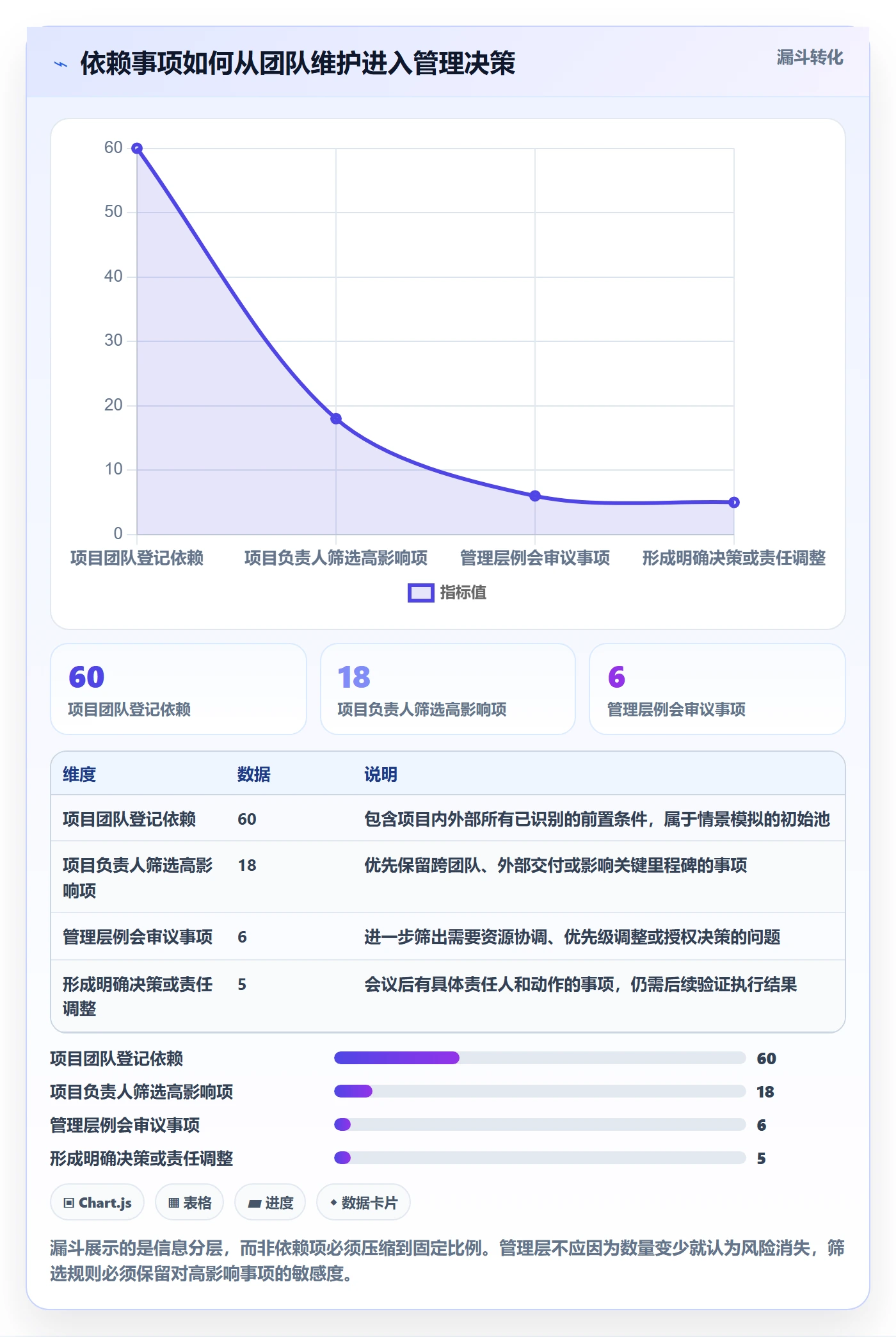Click the table cell with value 5

pos(242,985)
